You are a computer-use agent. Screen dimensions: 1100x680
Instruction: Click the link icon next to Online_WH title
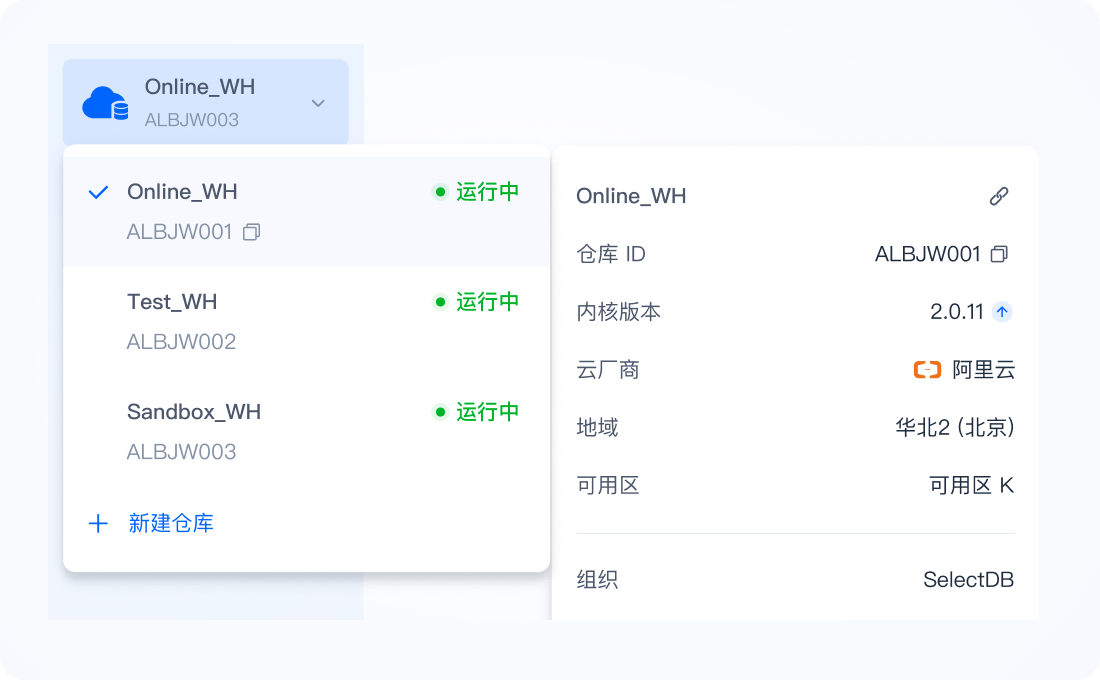1000,196
